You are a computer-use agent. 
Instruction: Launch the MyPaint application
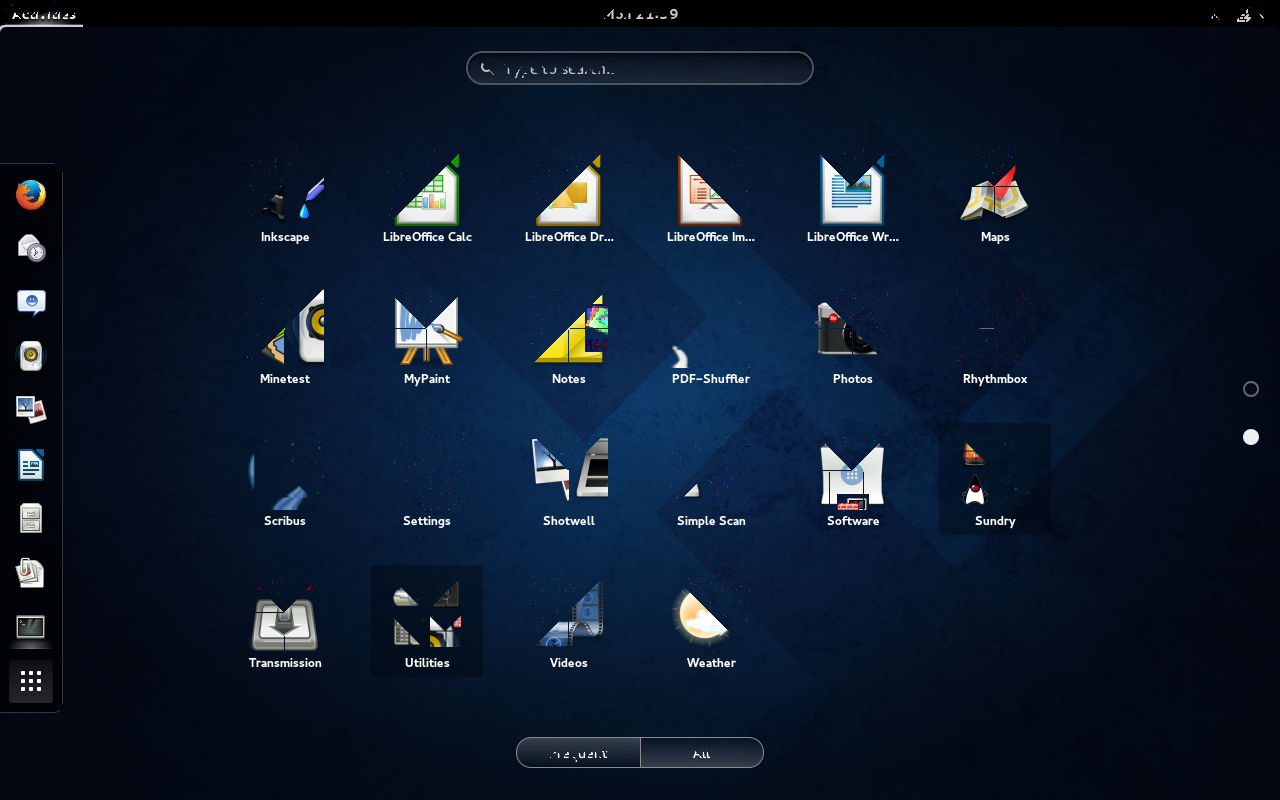coord(427,340)
